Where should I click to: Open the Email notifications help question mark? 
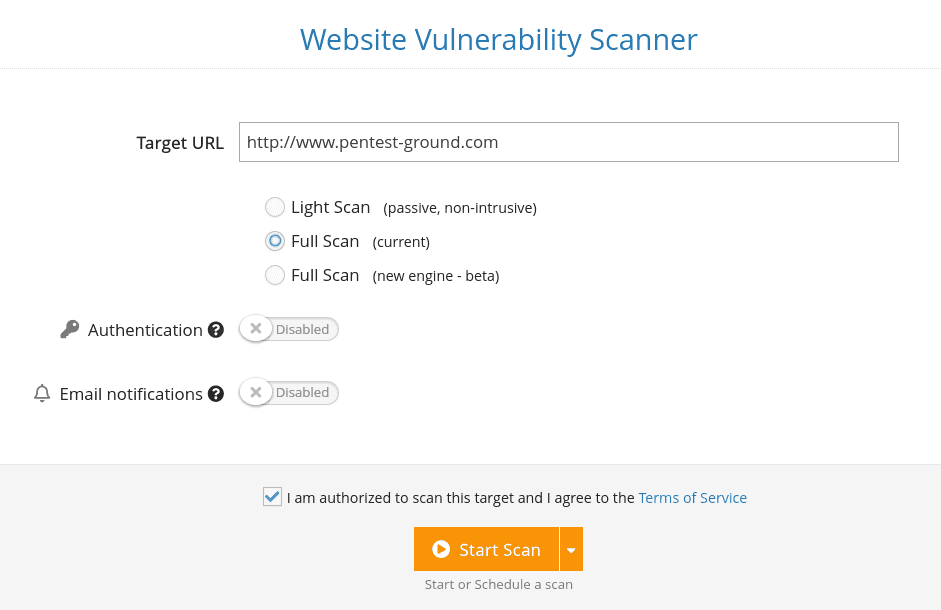click(x=216, y=393)
